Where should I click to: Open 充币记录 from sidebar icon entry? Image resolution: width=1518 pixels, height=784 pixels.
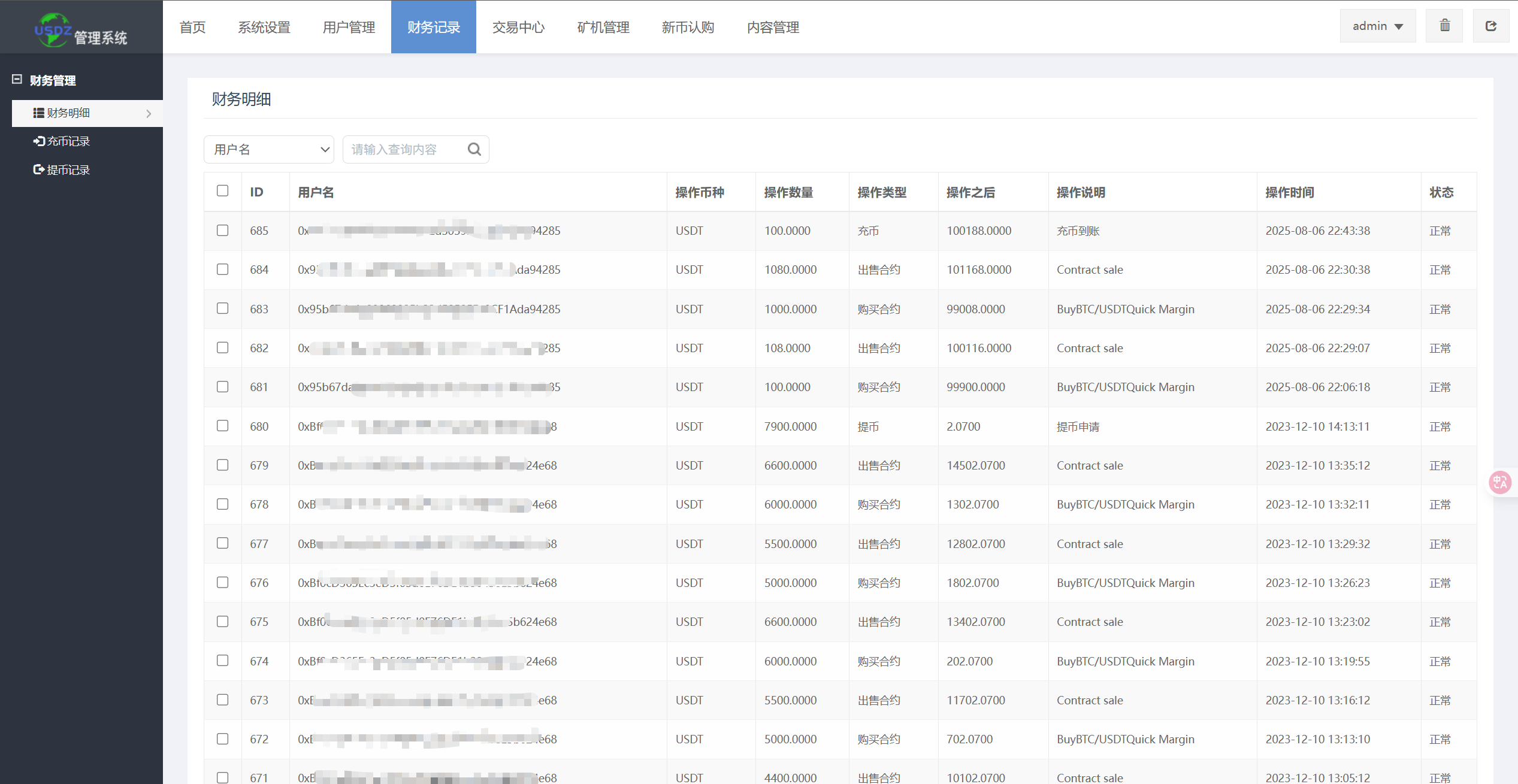coord(39,141)
